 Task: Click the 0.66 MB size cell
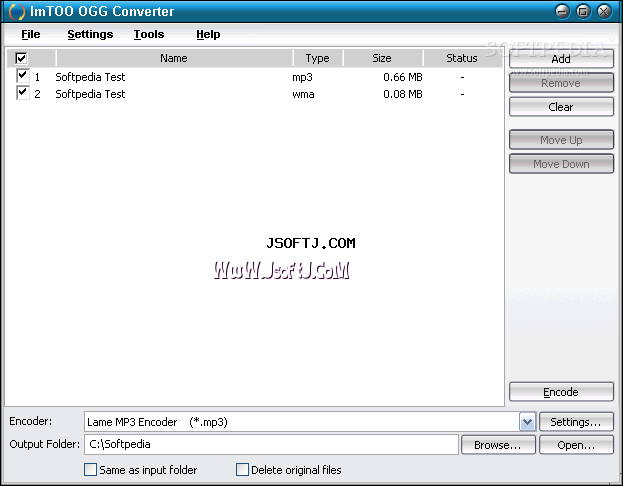point(402,77)
